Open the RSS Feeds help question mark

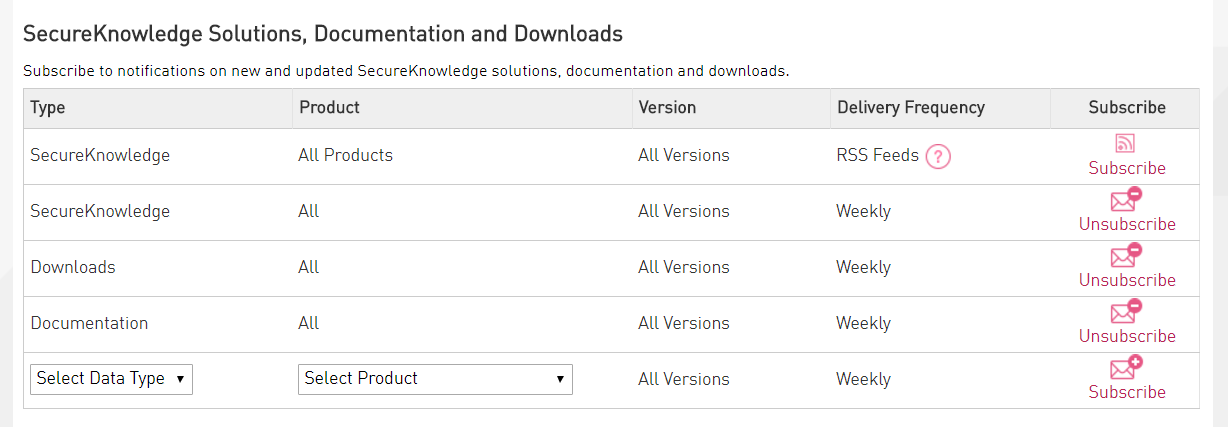(938, 157)
